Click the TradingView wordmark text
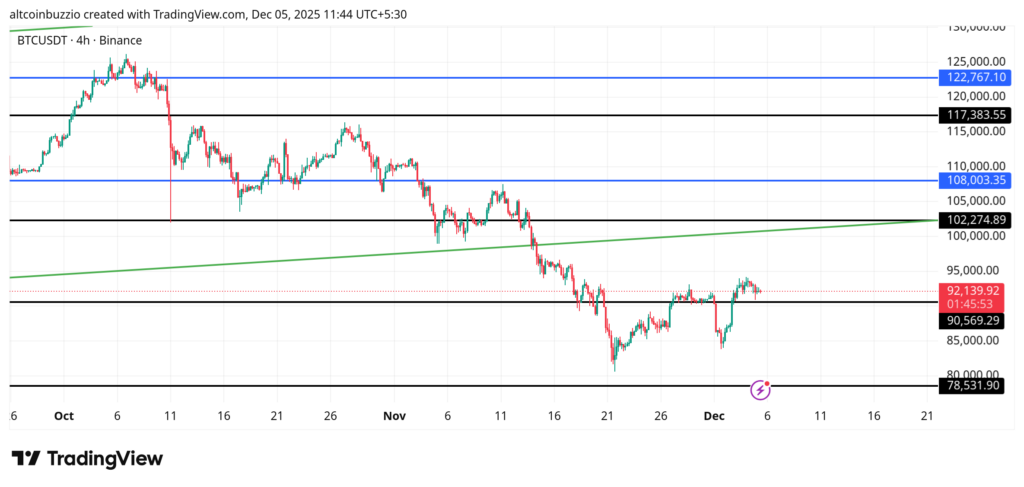Viewport: 1024px width, 487px height. point(105,458)
